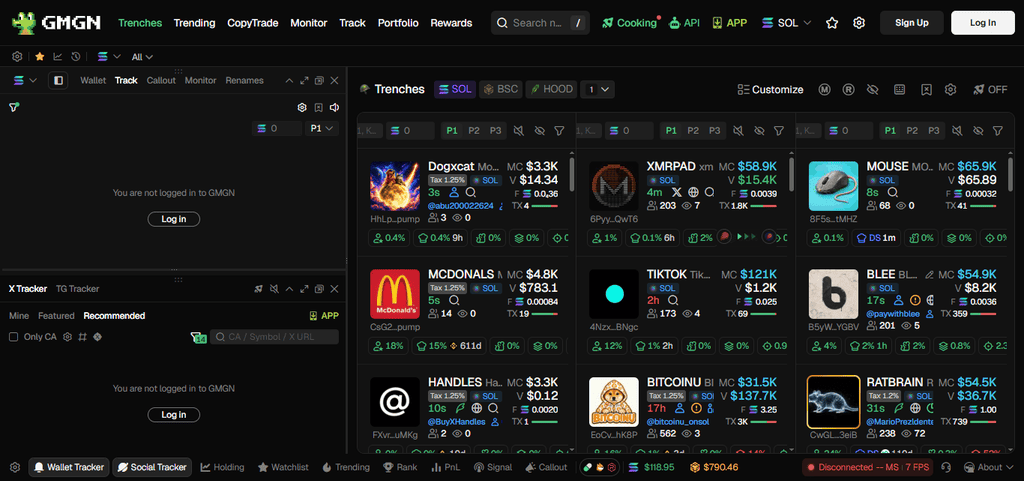Switch to the Callout tab
Screen dimensions: 1024x481
161,80
